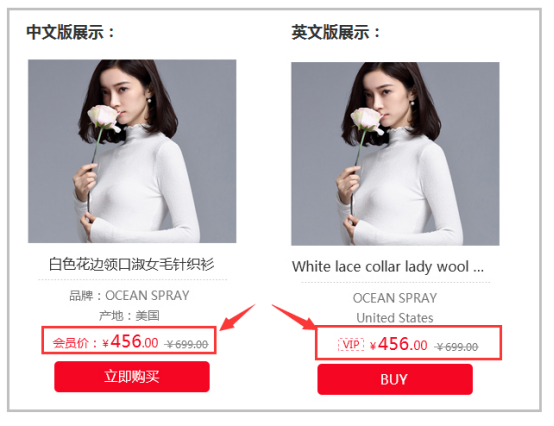The width and height of the screenshot is (554, 426).
Task: Click OCEAN SPRAY in the English card
Action: coord(395,298)
